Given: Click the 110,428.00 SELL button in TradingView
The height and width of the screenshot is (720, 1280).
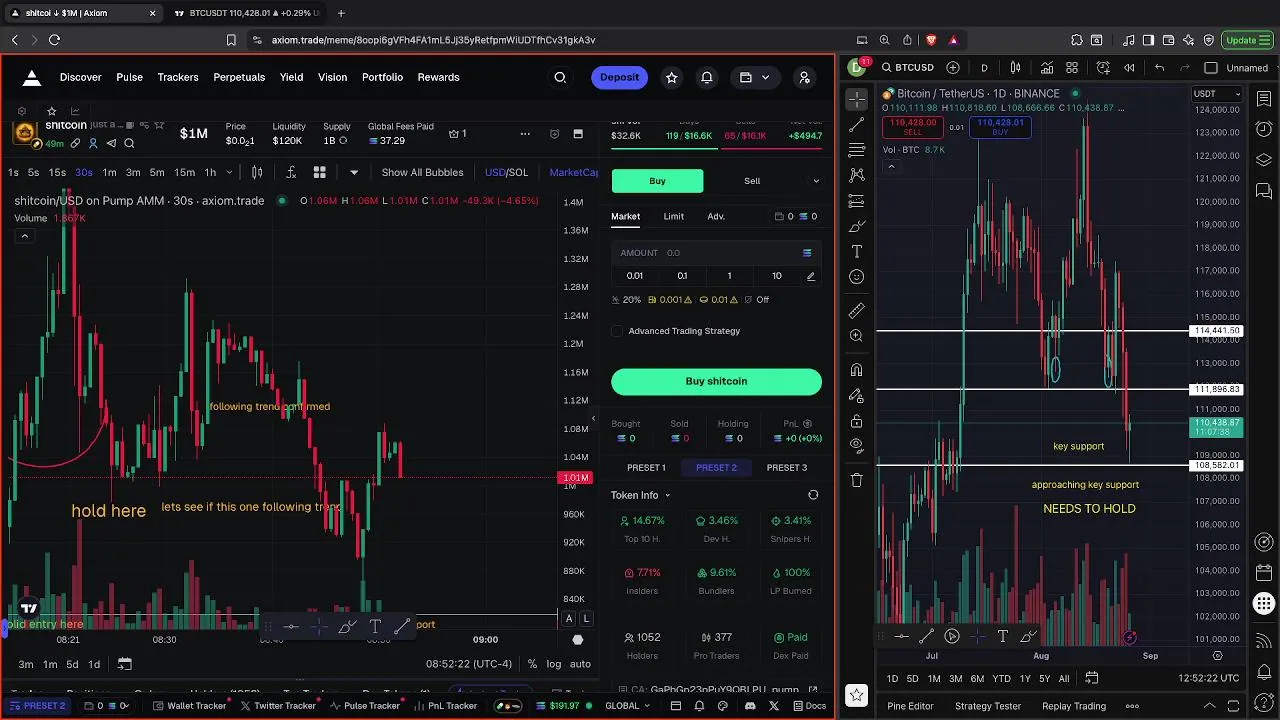Looking at the screenshot, I should pos(912,127).
